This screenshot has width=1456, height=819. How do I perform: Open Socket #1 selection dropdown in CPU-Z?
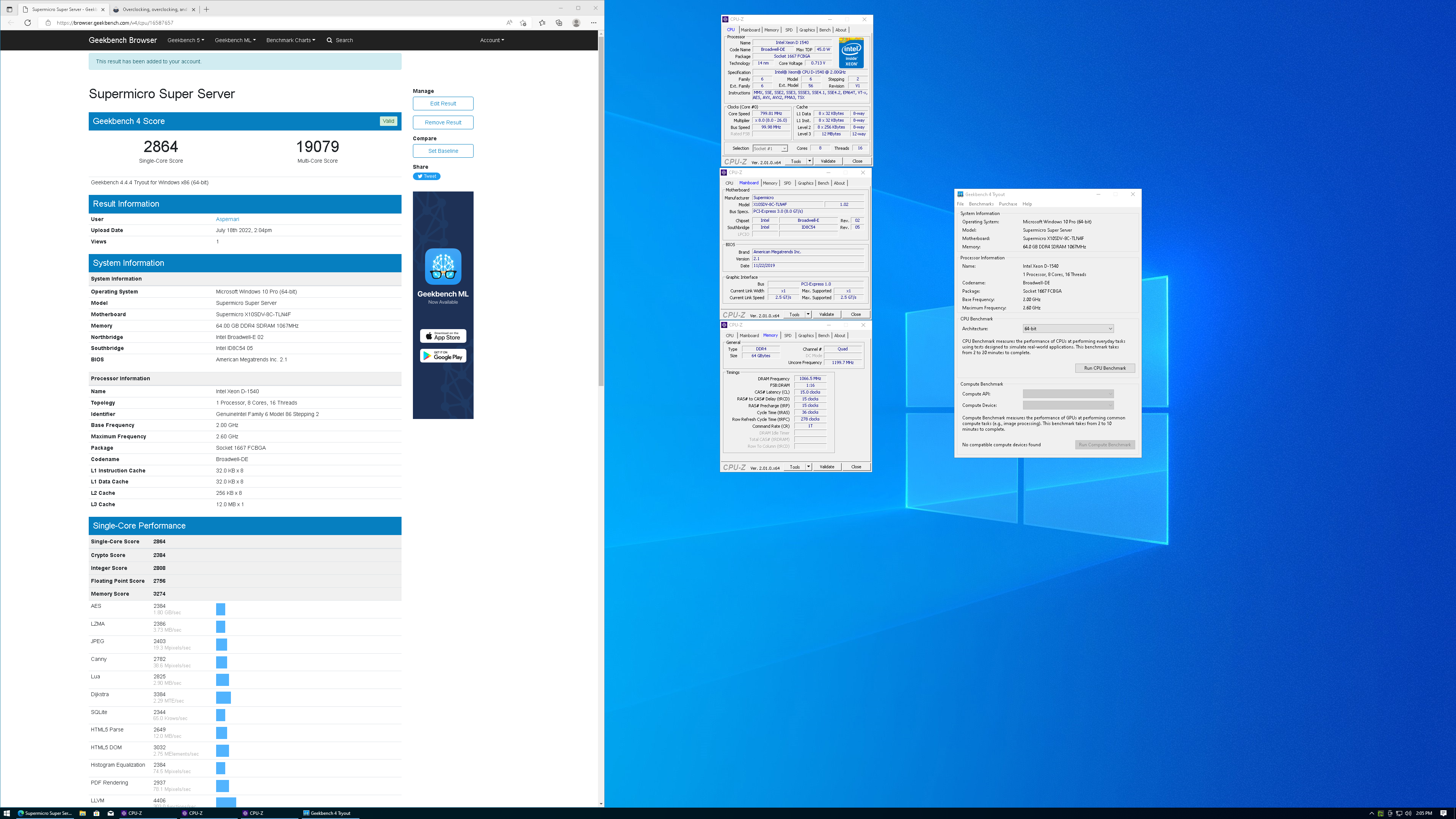coord(770,149)
